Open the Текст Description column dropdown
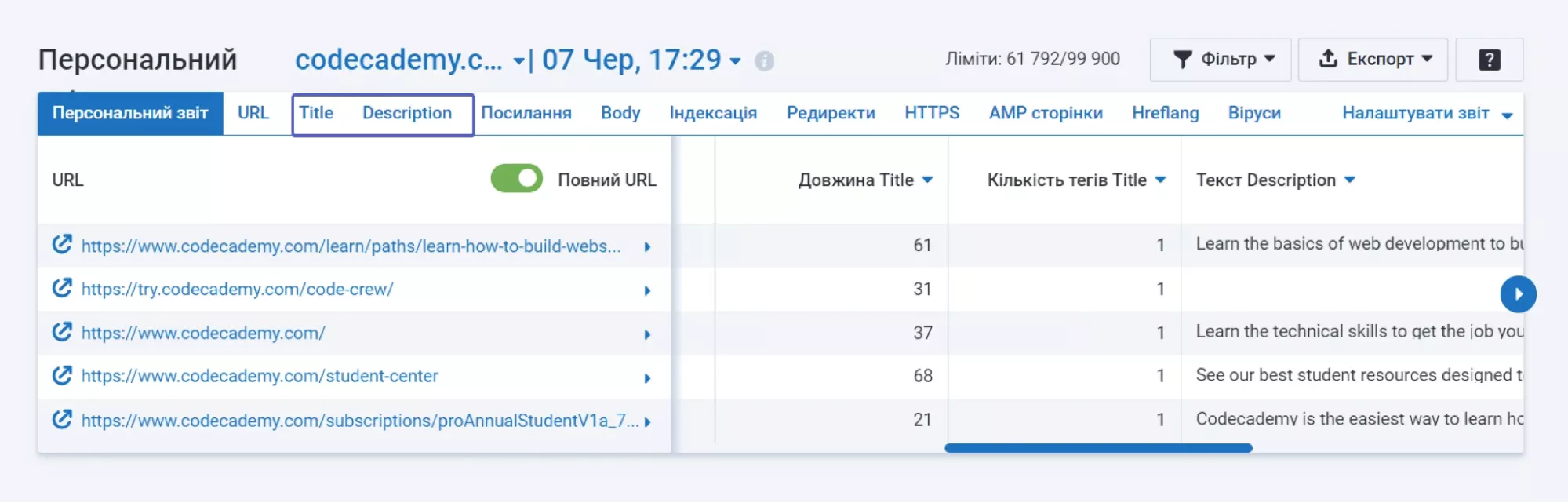Image resolution: width=1568 pixels, height=503 pixels. 1349,180
